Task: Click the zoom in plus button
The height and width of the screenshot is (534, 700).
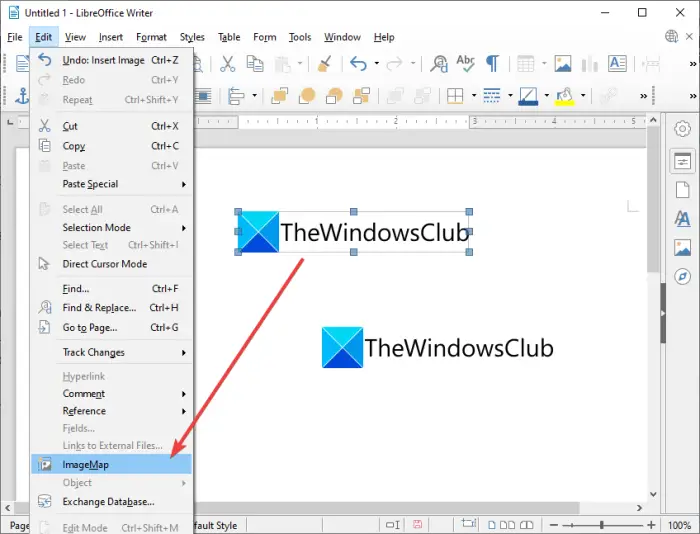Action: coord(651,525)
